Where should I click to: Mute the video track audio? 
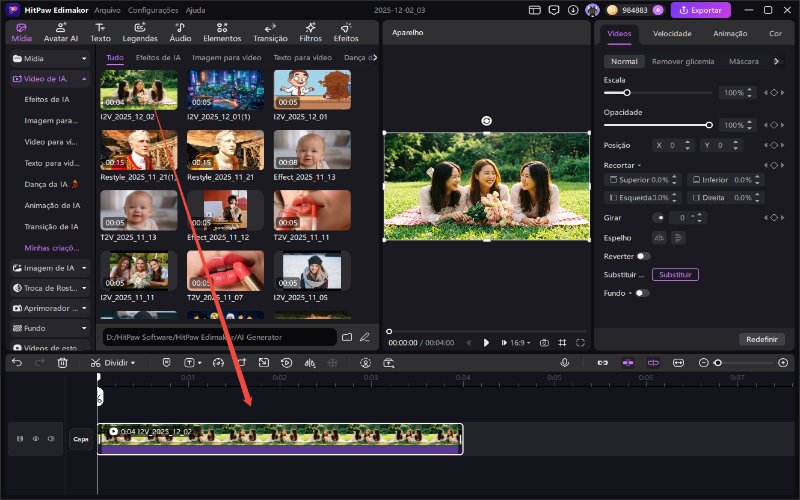point(51,439)
